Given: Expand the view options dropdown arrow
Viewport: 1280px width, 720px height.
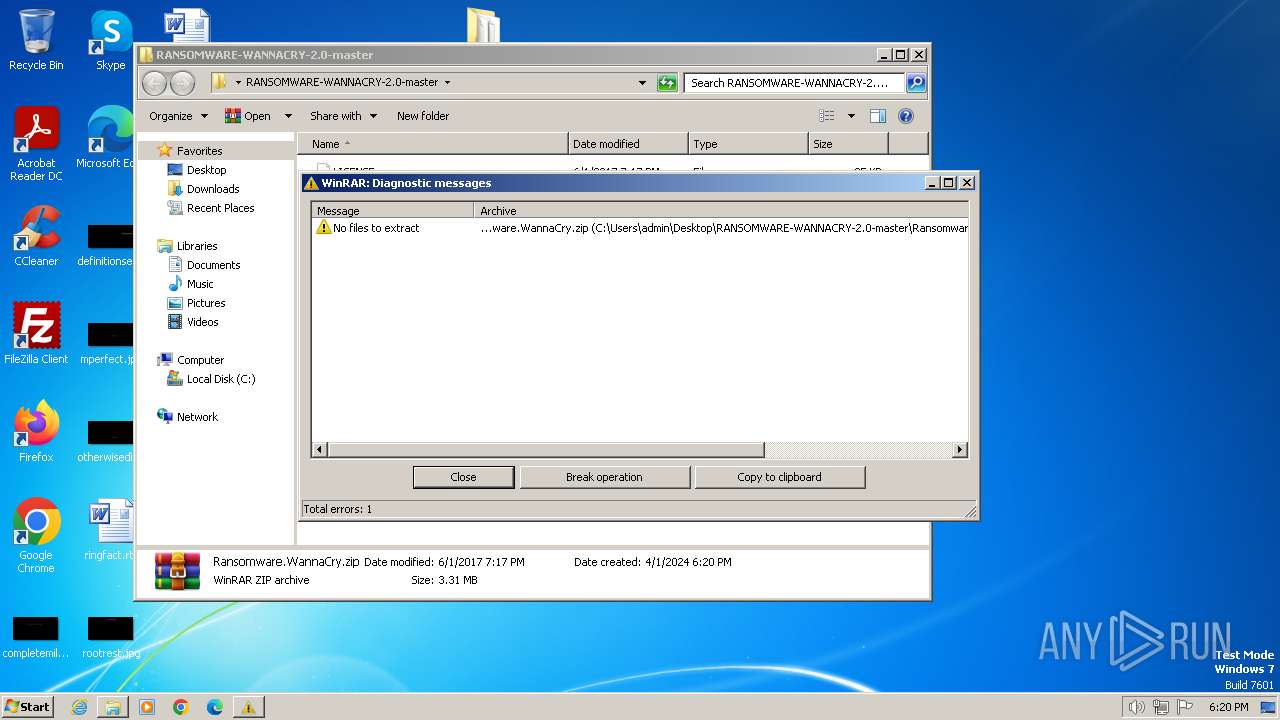Looking at the screenshot, I should coord(851,116).
